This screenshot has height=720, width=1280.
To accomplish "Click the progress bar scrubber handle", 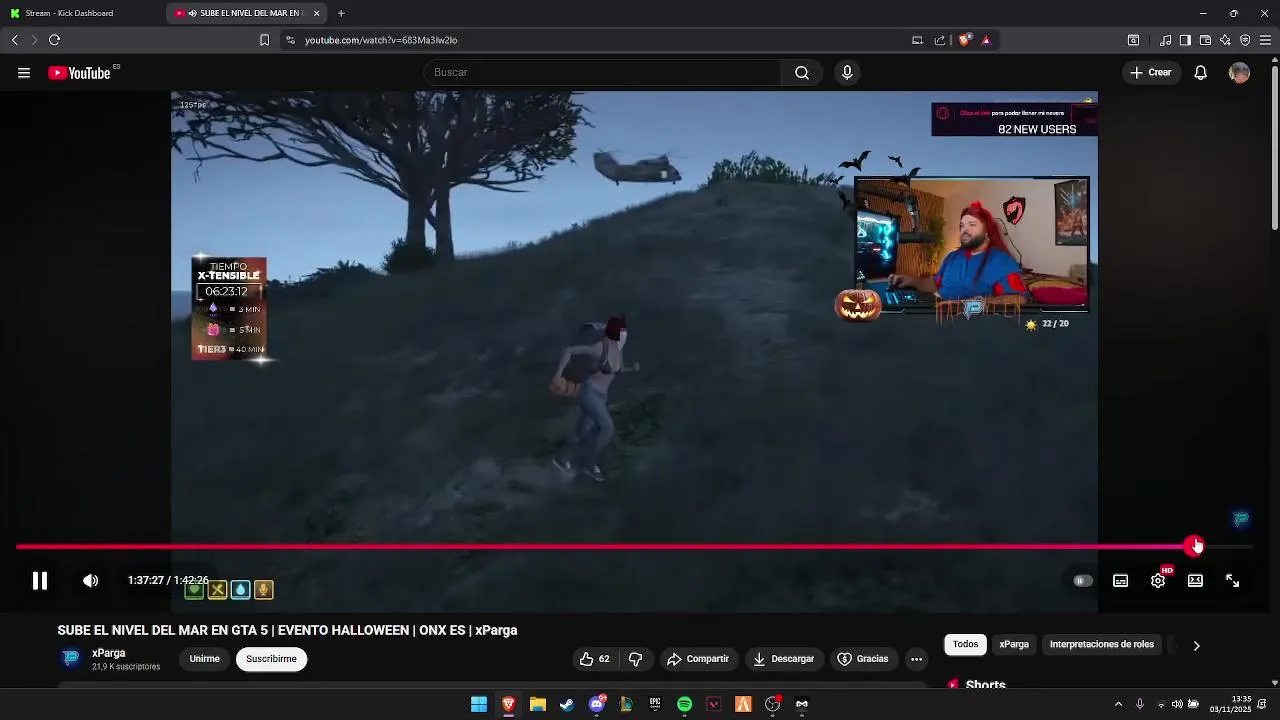I will pos(1193,546).
